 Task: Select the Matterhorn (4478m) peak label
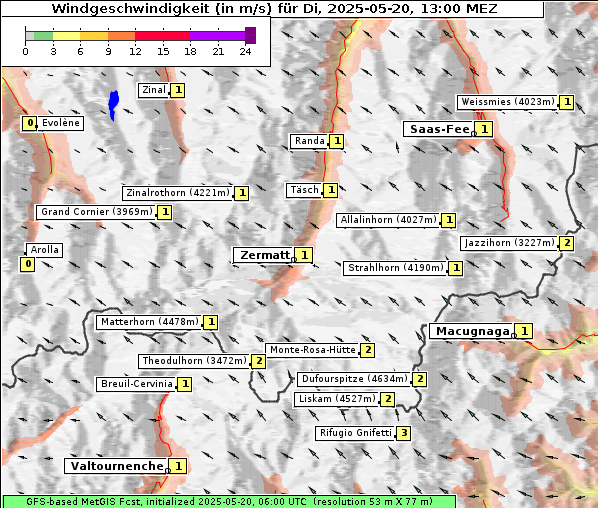(150, 322)
